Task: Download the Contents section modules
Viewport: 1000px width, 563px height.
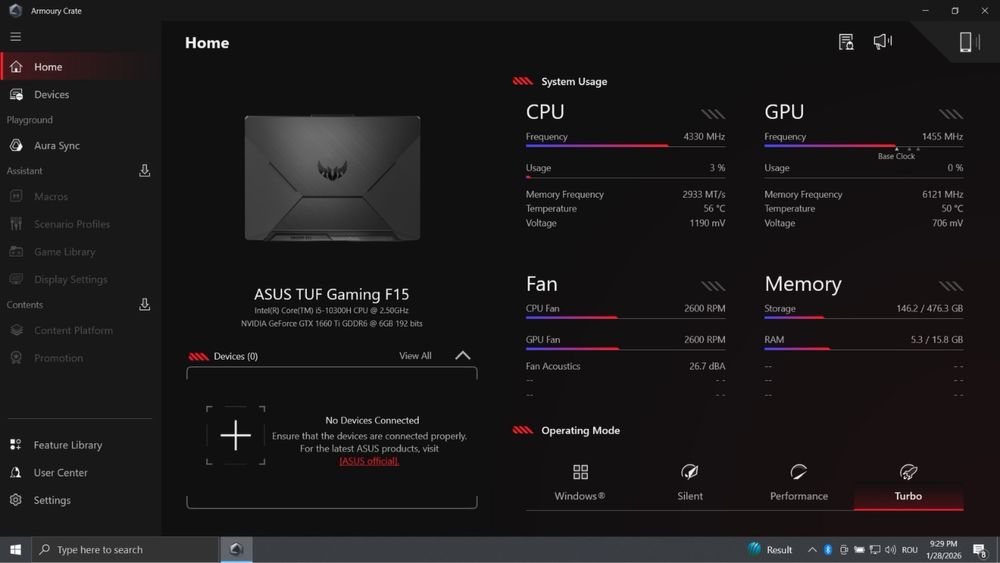Action: tap(145, 305)
